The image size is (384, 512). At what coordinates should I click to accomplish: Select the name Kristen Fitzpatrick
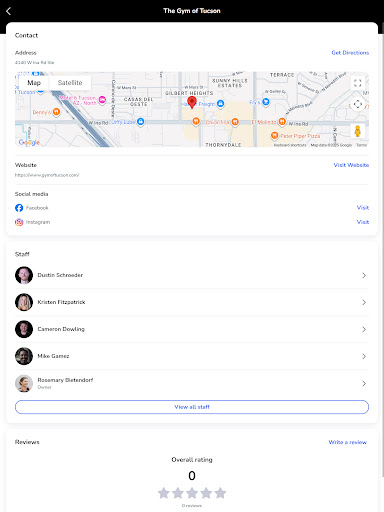point(61,302)
